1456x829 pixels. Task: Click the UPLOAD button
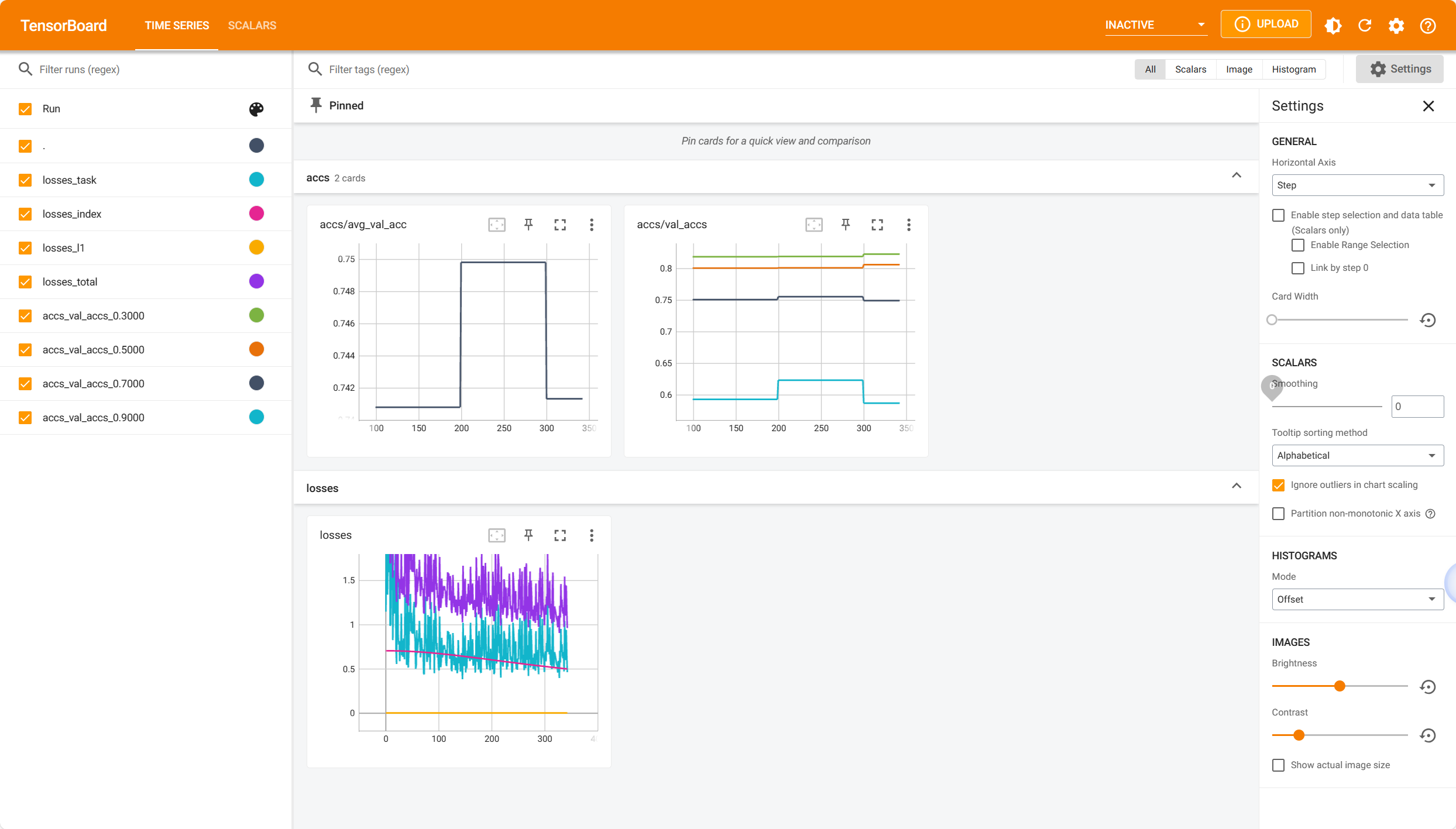[1266, 25]
